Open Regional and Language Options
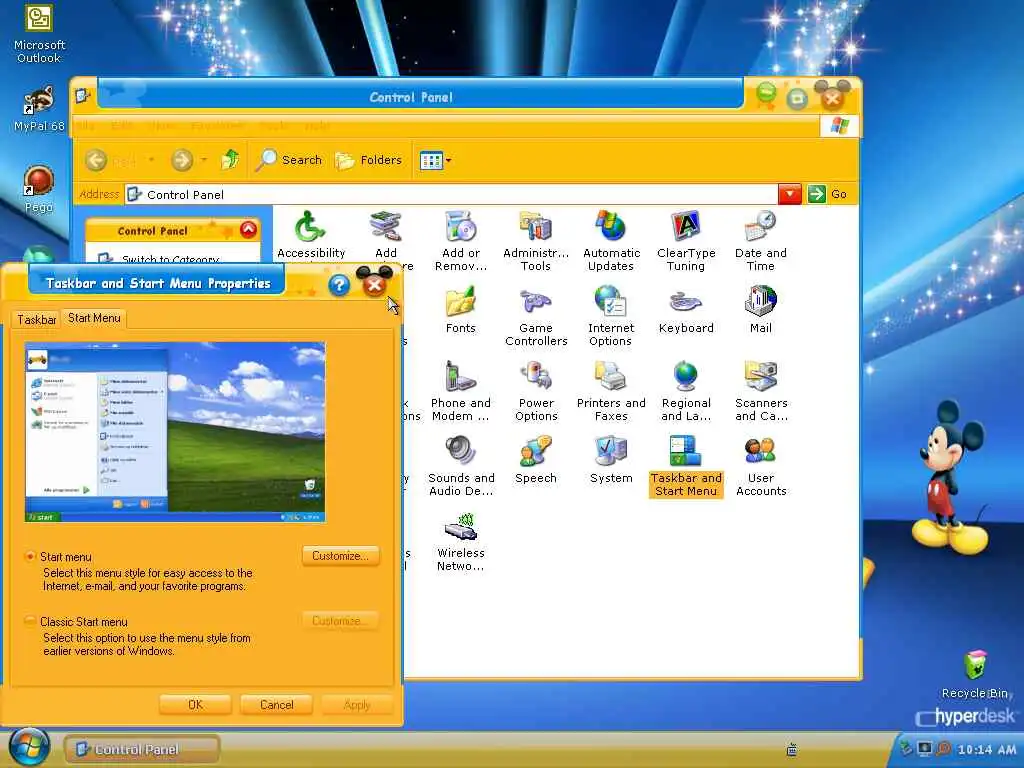Image resolution: width=1024 pixels, height=768 pixels. (x=686, y=391)
